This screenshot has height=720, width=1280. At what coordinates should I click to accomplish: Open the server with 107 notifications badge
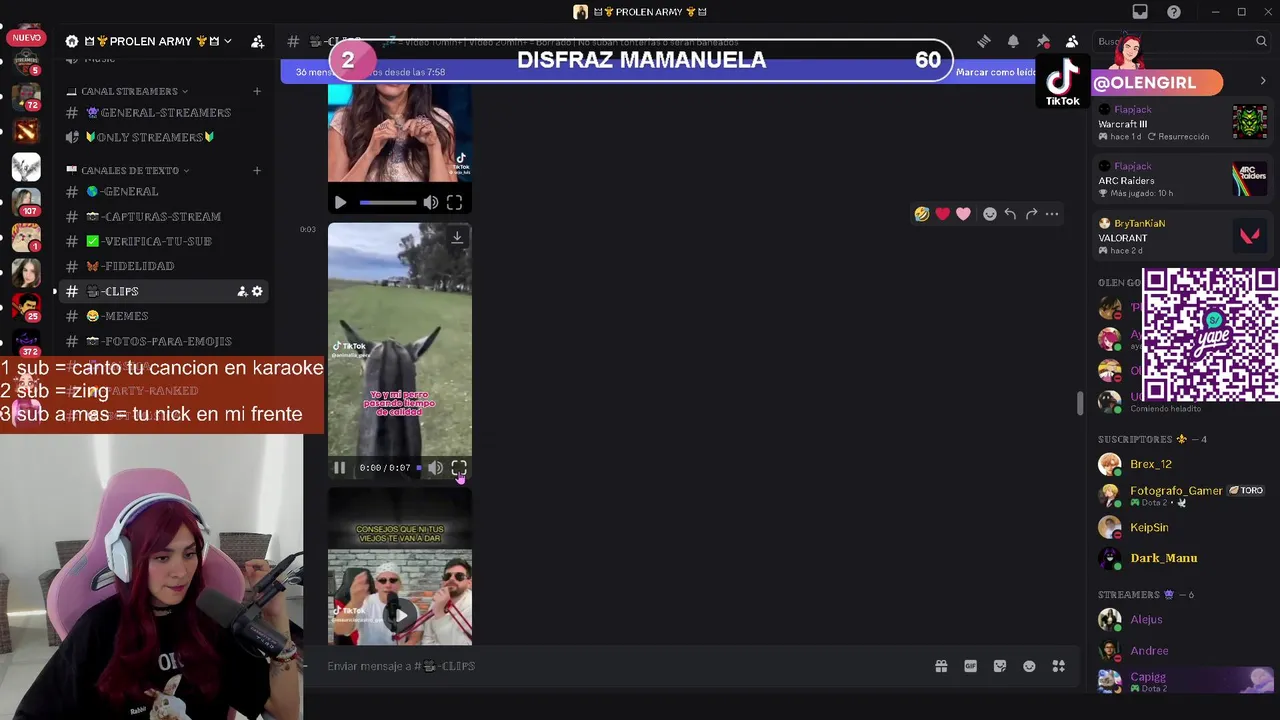click(26, 202)
